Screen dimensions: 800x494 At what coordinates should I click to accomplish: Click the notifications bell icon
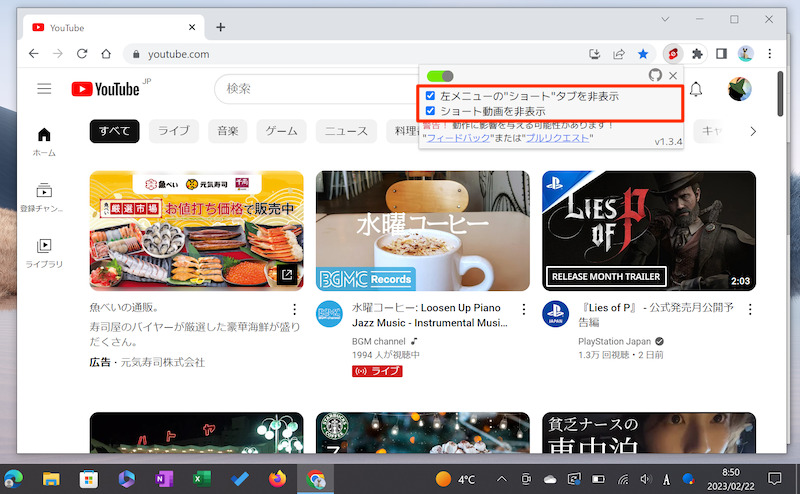pyautogui.click(x=696, y=90)
